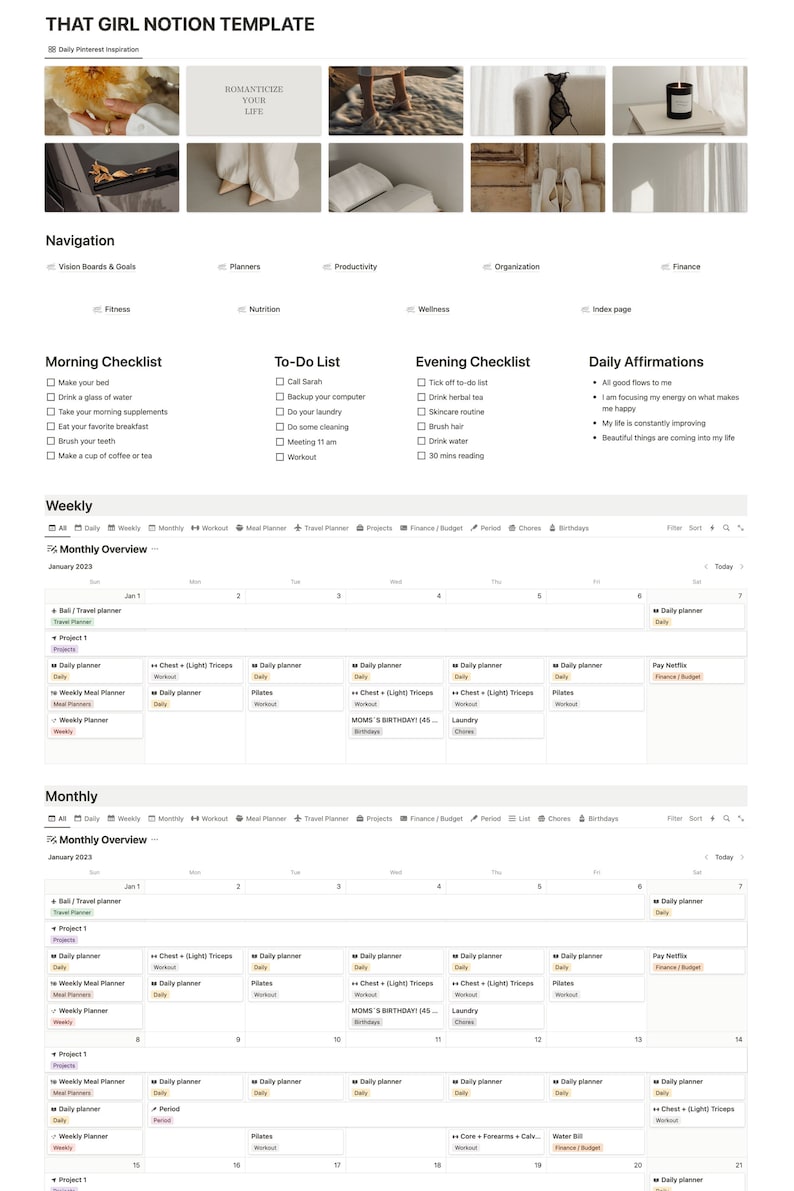This screenshot has width=794, height=1191.
Task: Open 'Pay Netflix' event in Weekly calendar
Action: tap(695, 671)
